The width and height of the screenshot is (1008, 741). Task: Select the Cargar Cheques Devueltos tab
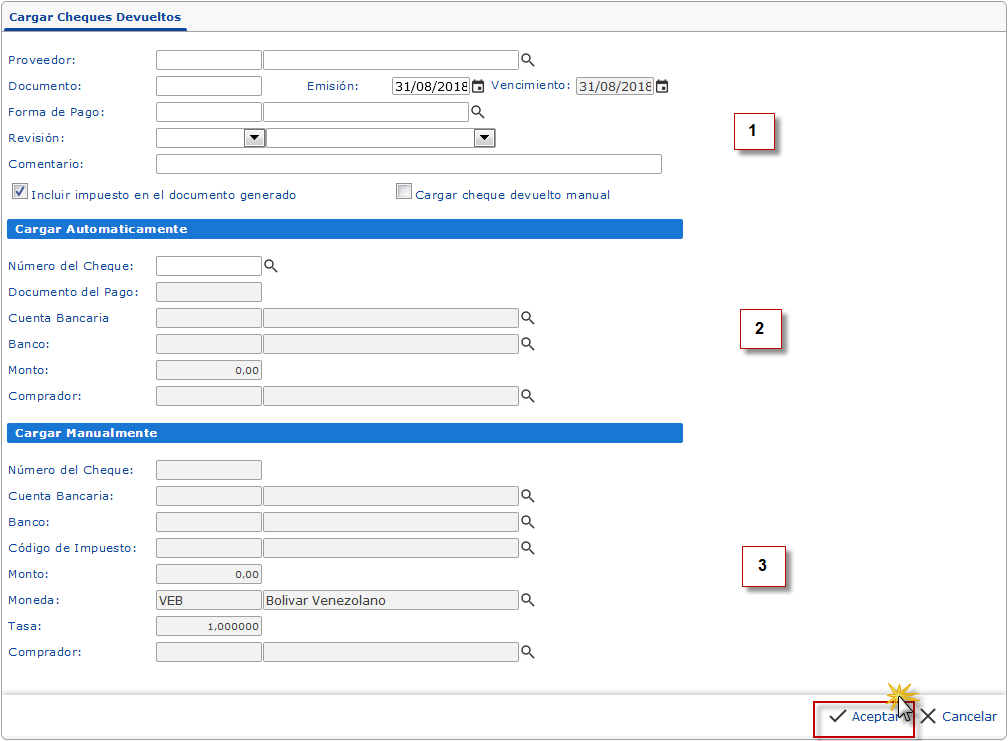point(94,17)
